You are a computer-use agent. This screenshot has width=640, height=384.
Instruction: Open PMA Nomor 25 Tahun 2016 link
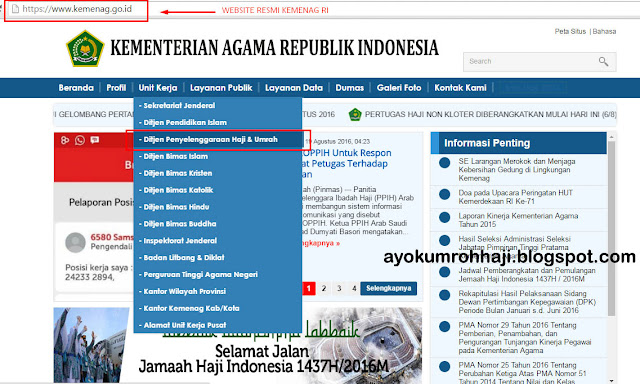point(522,373)
